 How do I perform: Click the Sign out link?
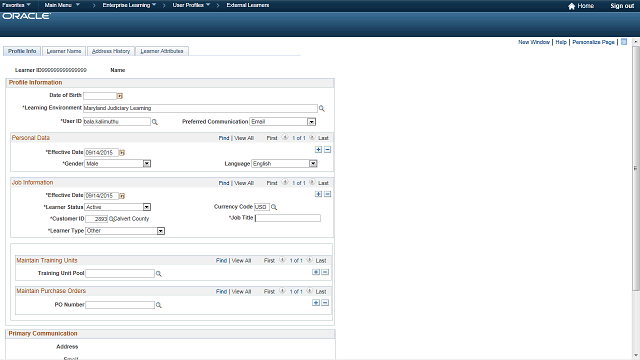tap(622, 6)
